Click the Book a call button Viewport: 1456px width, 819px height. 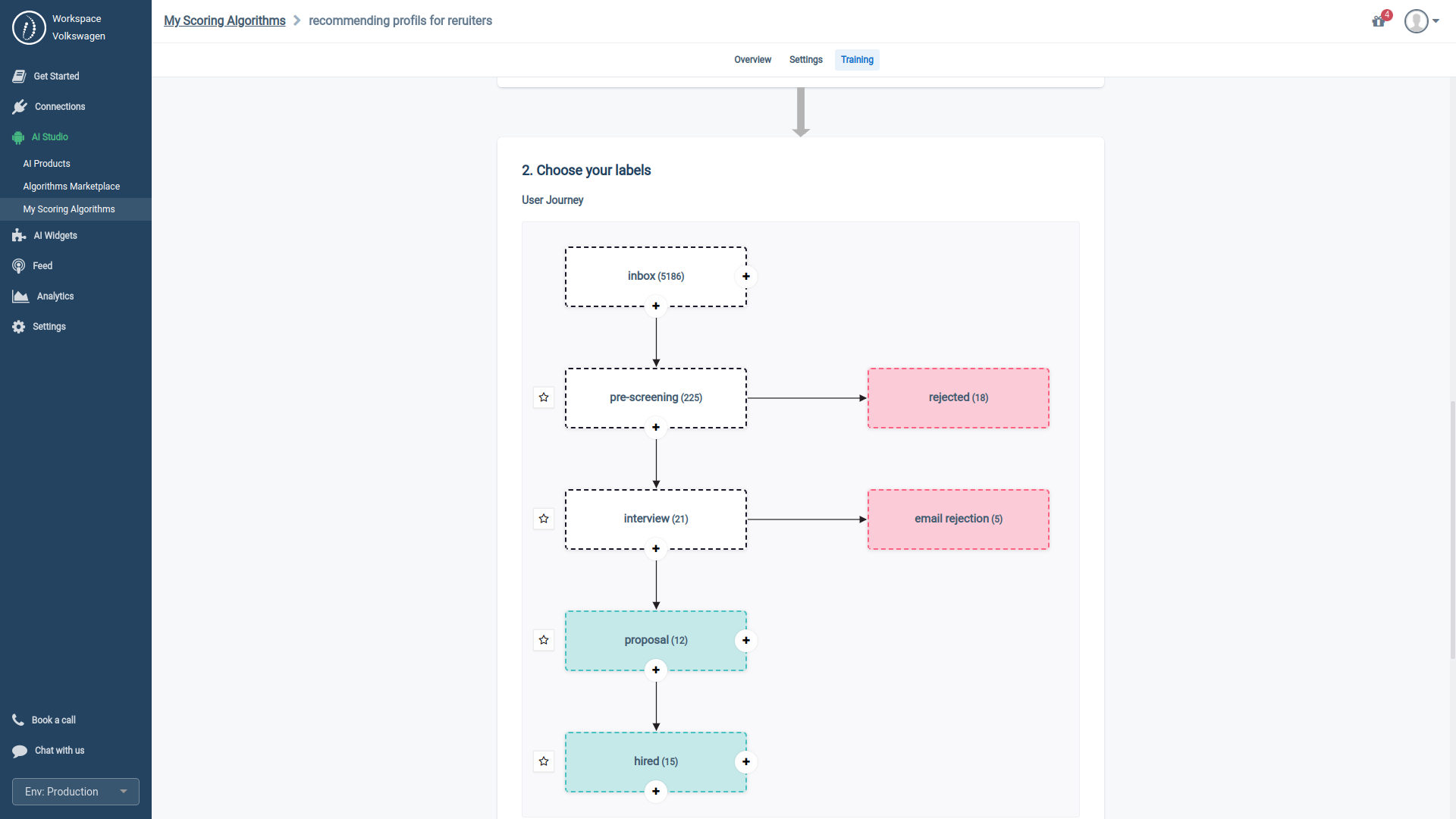pos(52,720)
